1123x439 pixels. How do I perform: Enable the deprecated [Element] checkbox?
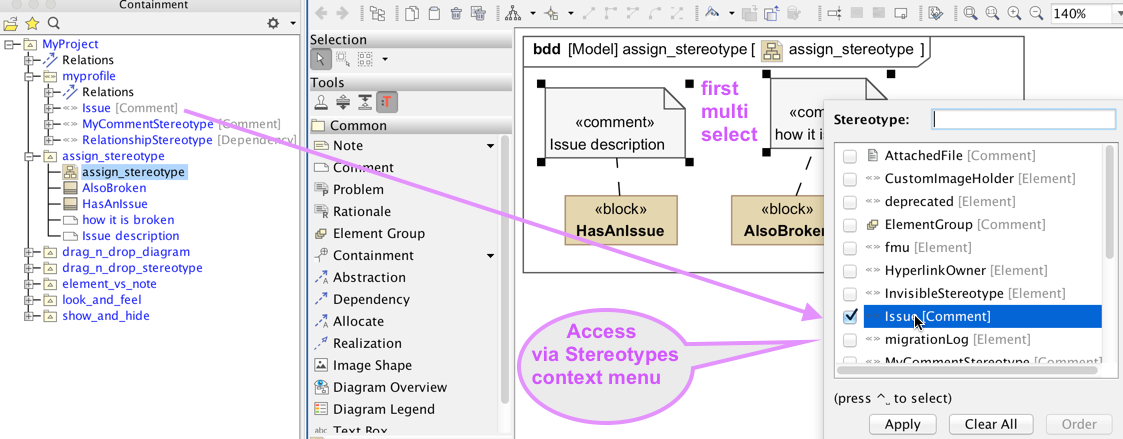coord(850,202)
